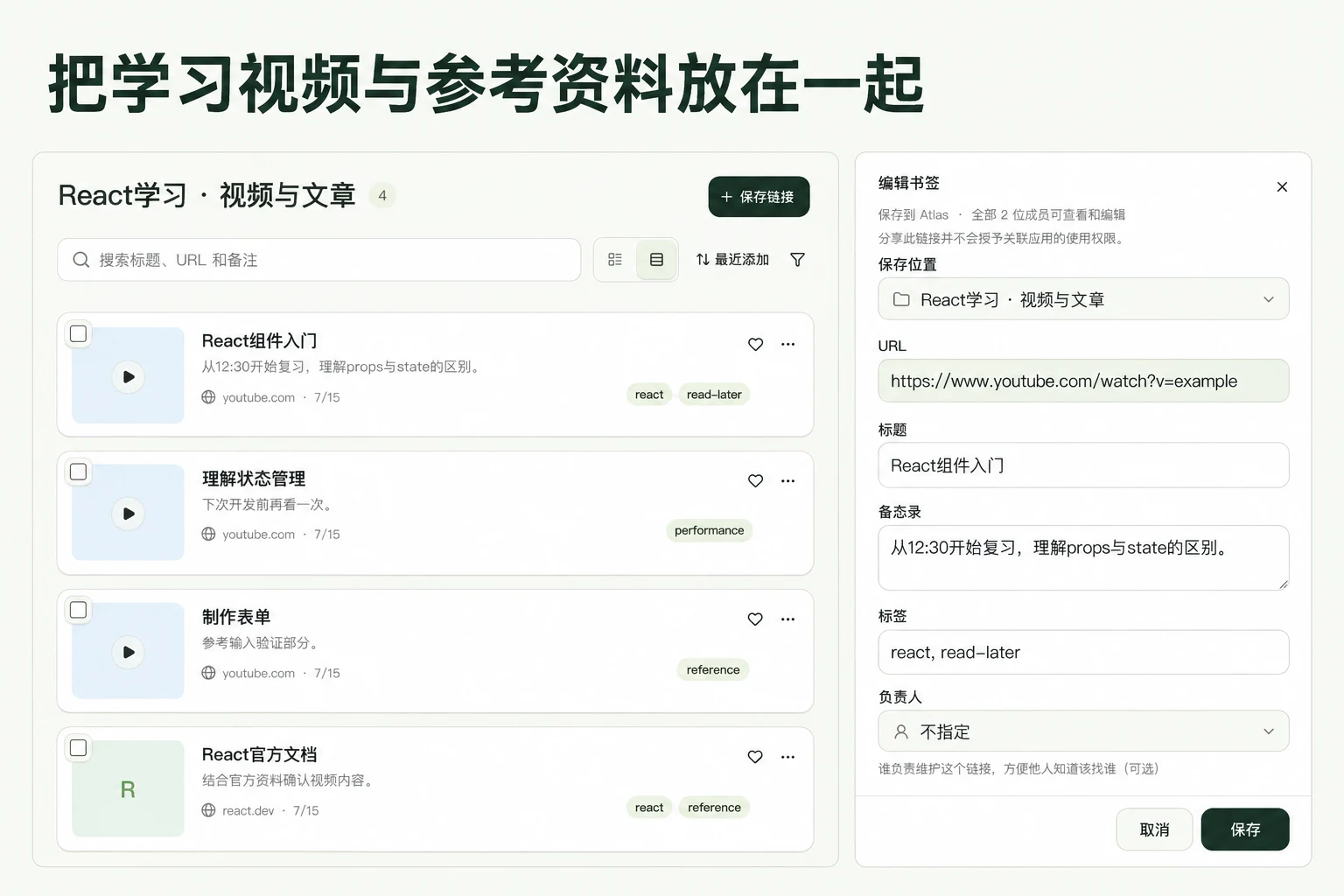The height and width of the screenshot is (896, 1344).
Task: Favorite the React组件入门 bookmark with heart icon
Action: pyautogui.click(x=756, y=345)
